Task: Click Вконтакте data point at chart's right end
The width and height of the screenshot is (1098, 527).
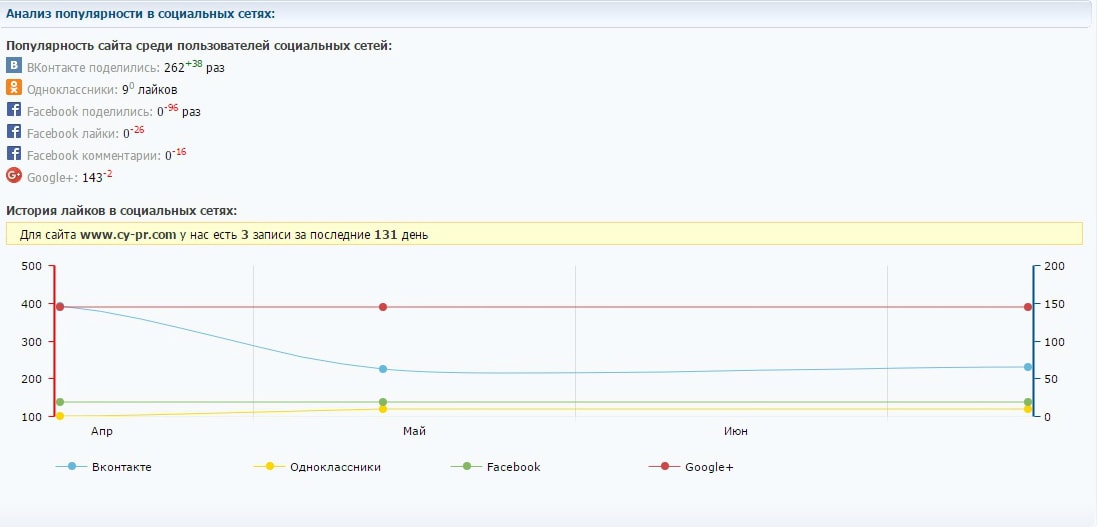Action: coord(1028,367)
